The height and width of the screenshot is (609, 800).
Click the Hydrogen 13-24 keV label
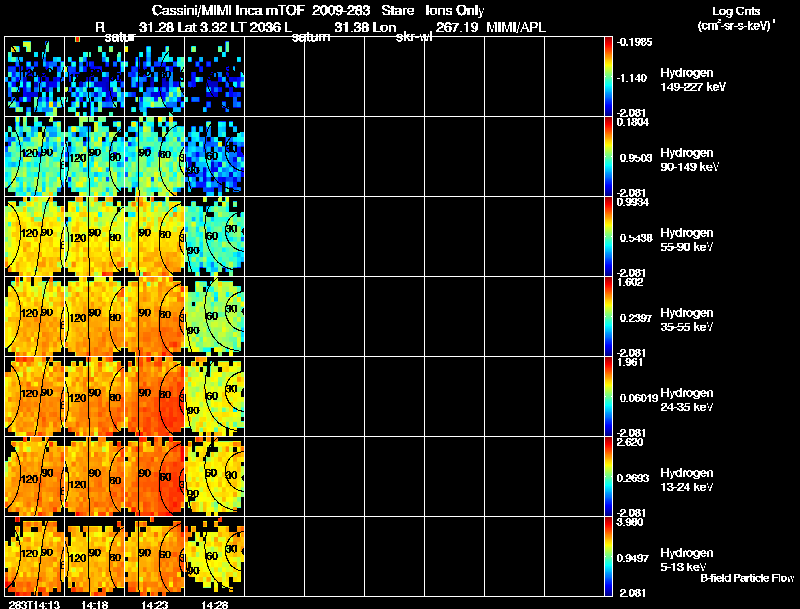pos(685,480)
